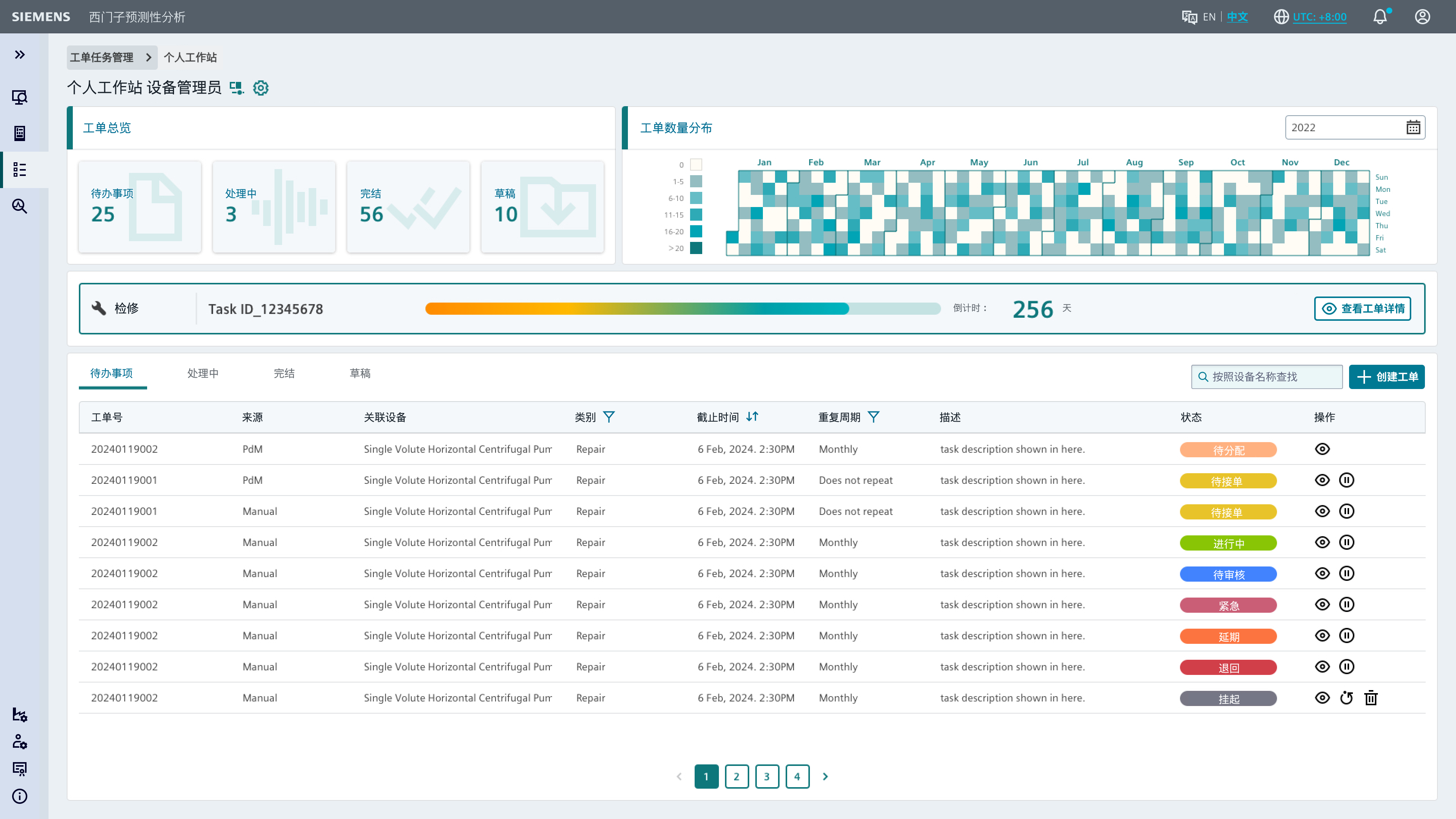Click the notification bell icon

pyautogui.click(x=1380, y=16)
